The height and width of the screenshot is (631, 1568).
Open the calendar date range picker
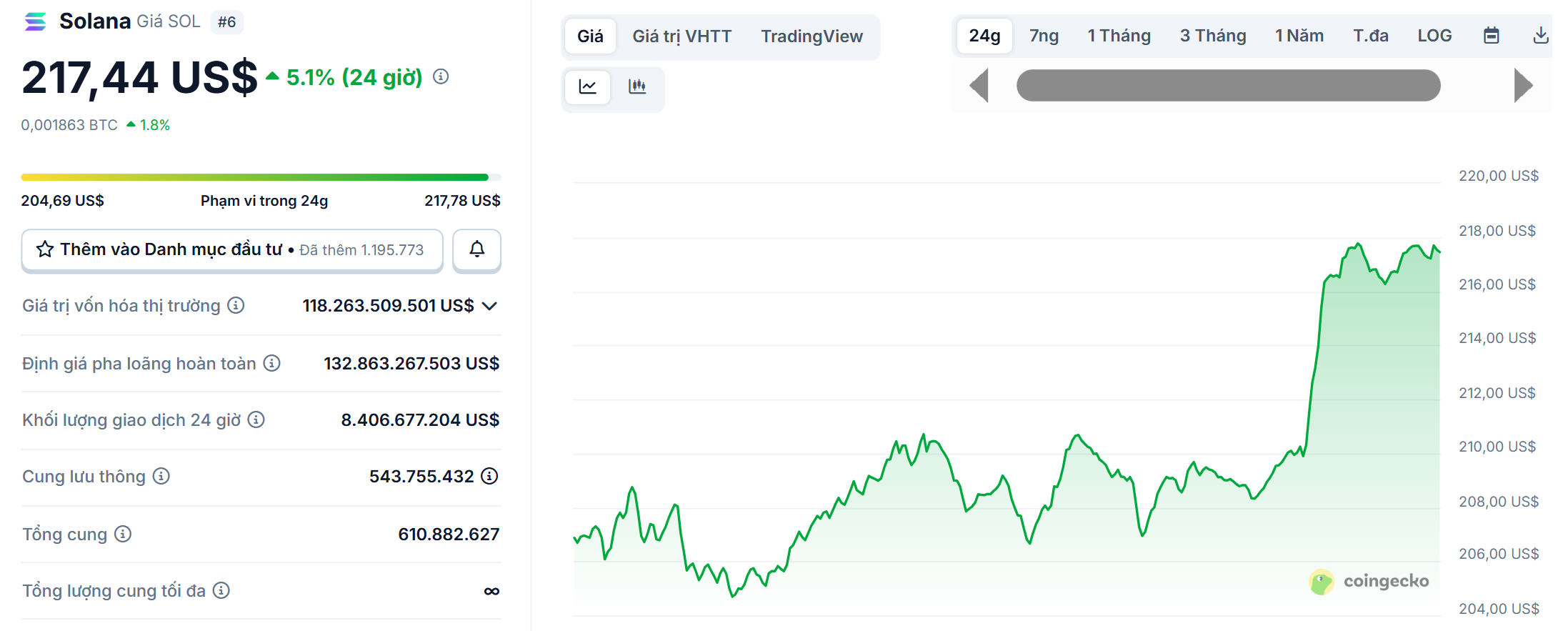(1491, 36)
